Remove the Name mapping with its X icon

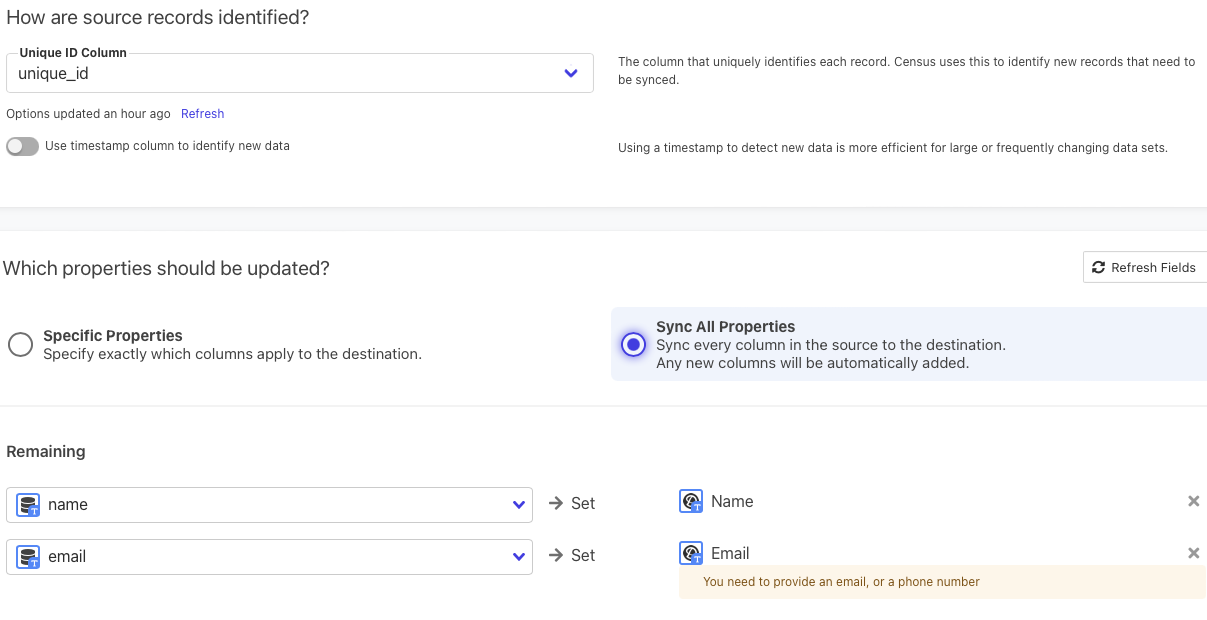1193,502
